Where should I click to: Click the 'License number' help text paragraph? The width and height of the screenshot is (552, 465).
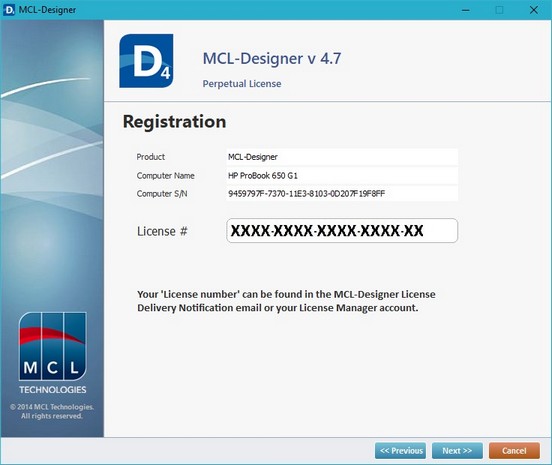click(286, 301)
